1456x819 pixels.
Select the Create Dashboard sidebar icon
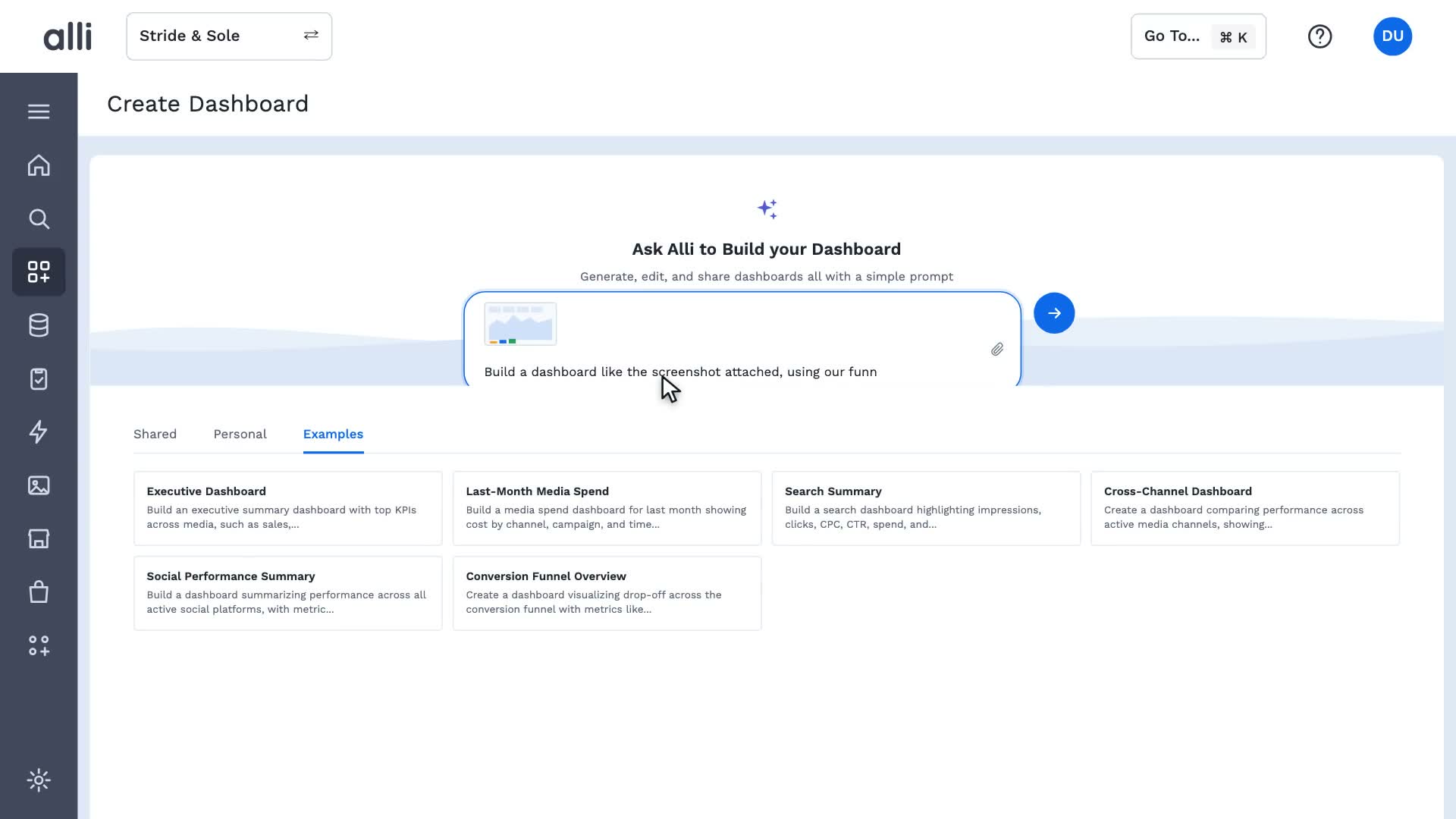(39, 271)
